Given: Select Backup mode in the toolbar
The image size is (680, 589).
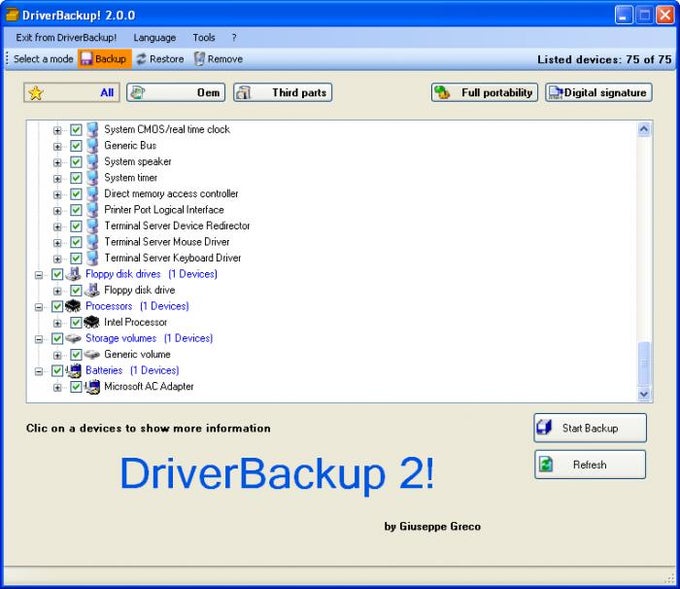Looking at the screenshot, I should point(105,59).
